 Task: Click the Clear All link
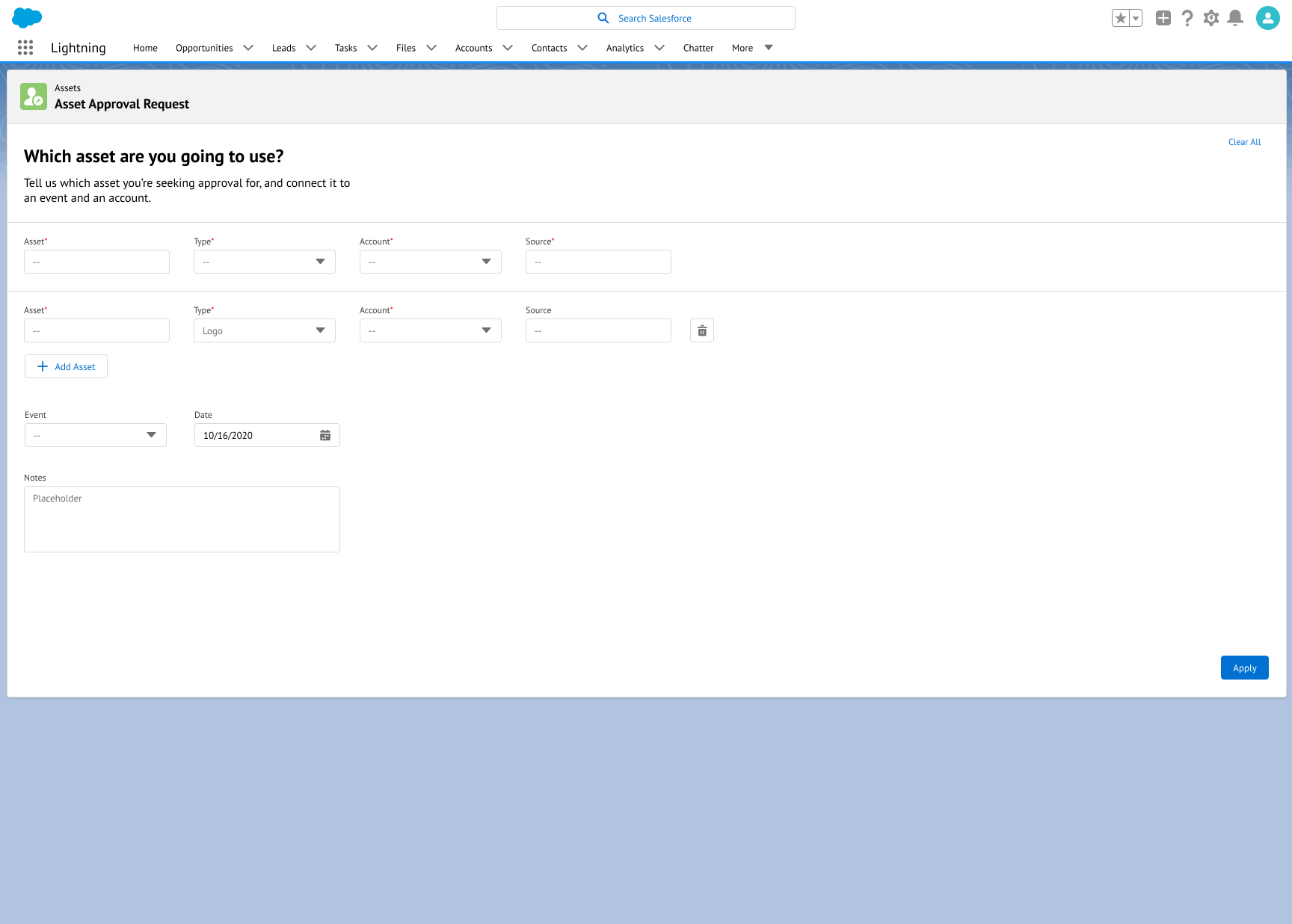tap(1244, 142)
